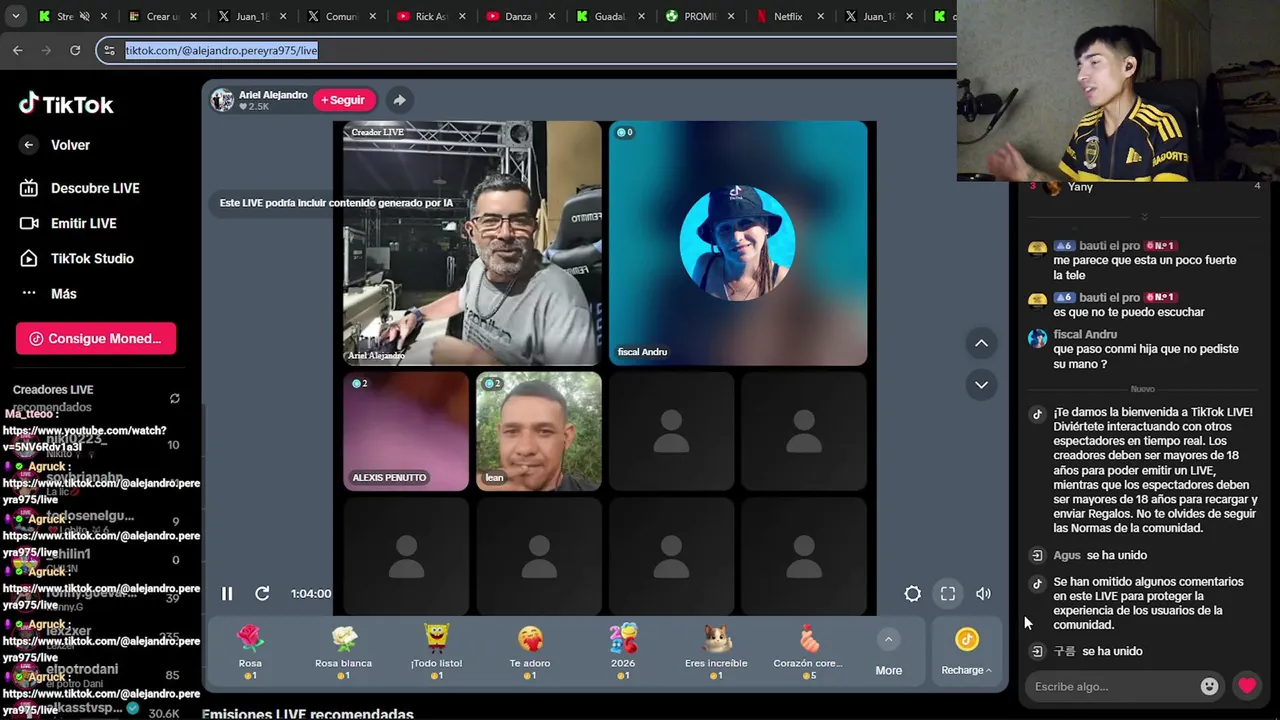Send the Eres increíble gift
The width and height of the screenshot is (1280, 720).
[x=716, y=651]
